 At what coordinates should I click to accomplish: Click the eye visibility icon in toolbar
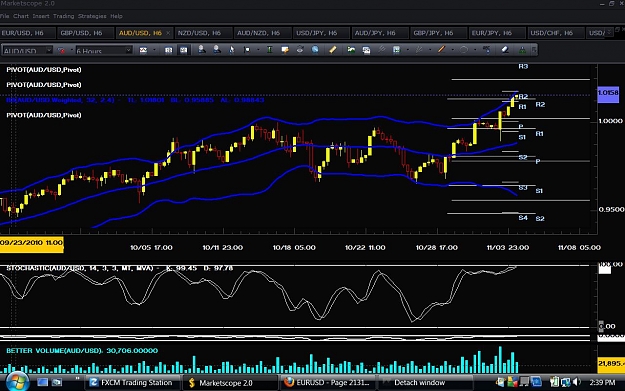click(300, 50)
